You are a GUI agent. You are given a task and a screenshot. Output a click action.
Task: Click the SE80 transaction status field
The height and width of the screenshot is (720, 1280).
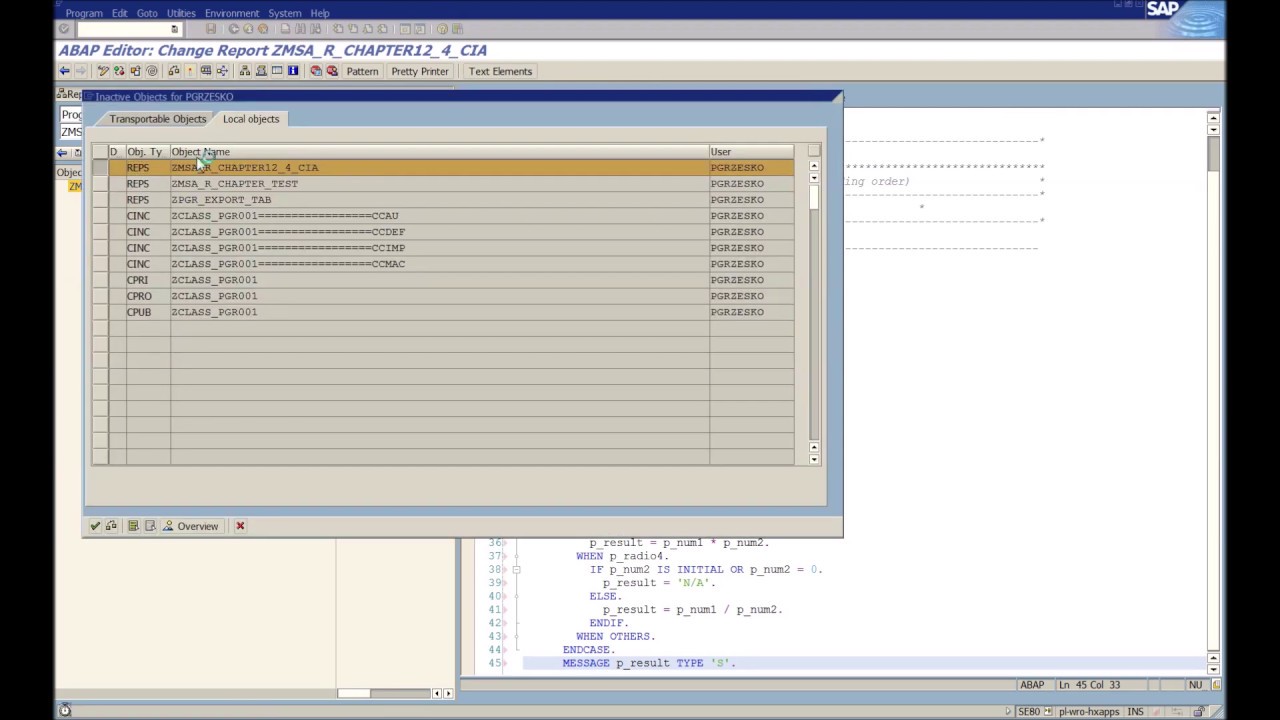pyautogui.click(x=1028, y=712)
